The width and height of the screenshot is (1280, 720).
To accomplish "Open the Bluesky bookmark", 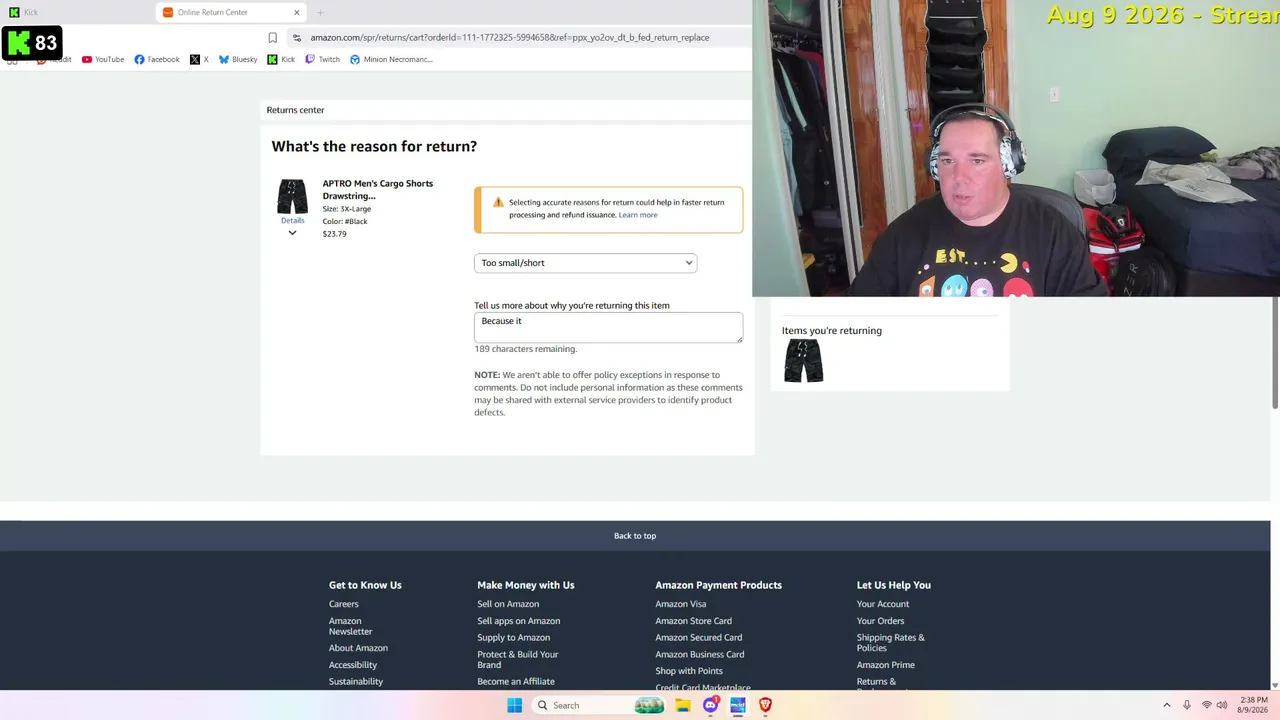I will [238, 59].
